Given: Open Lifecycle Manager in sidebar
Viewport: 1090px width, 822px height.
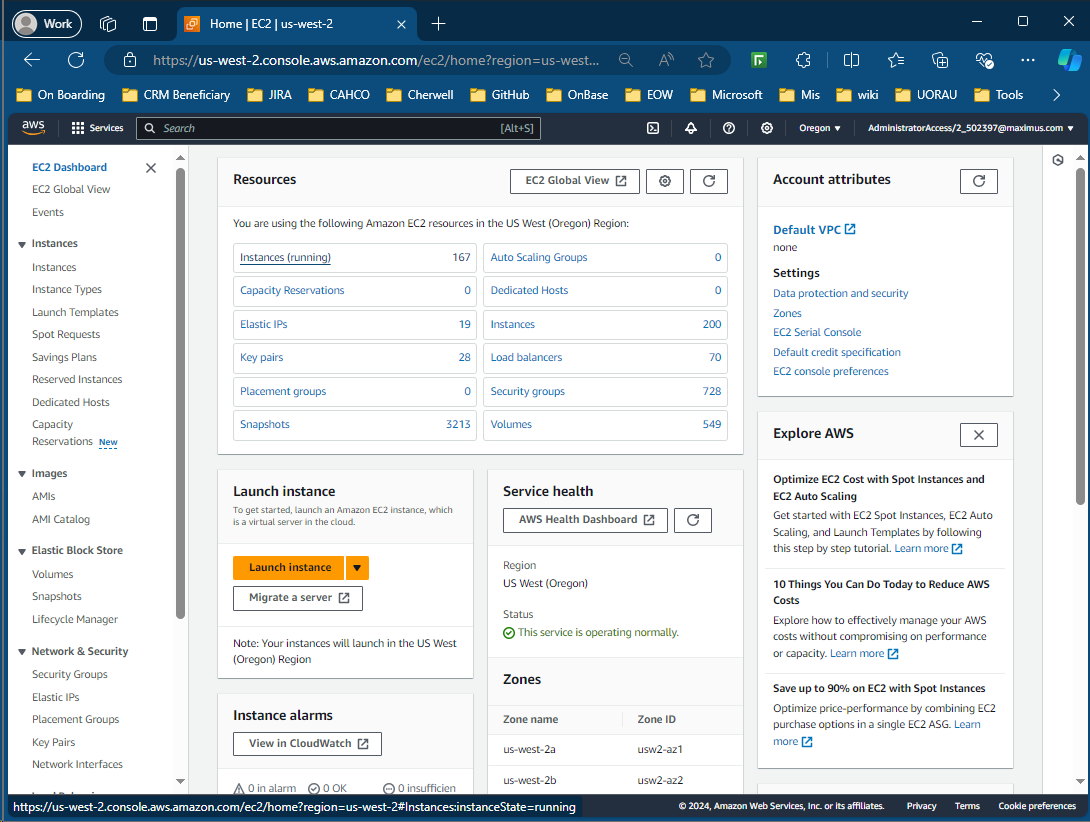Looking at the screenshot, I should (75, 620).
